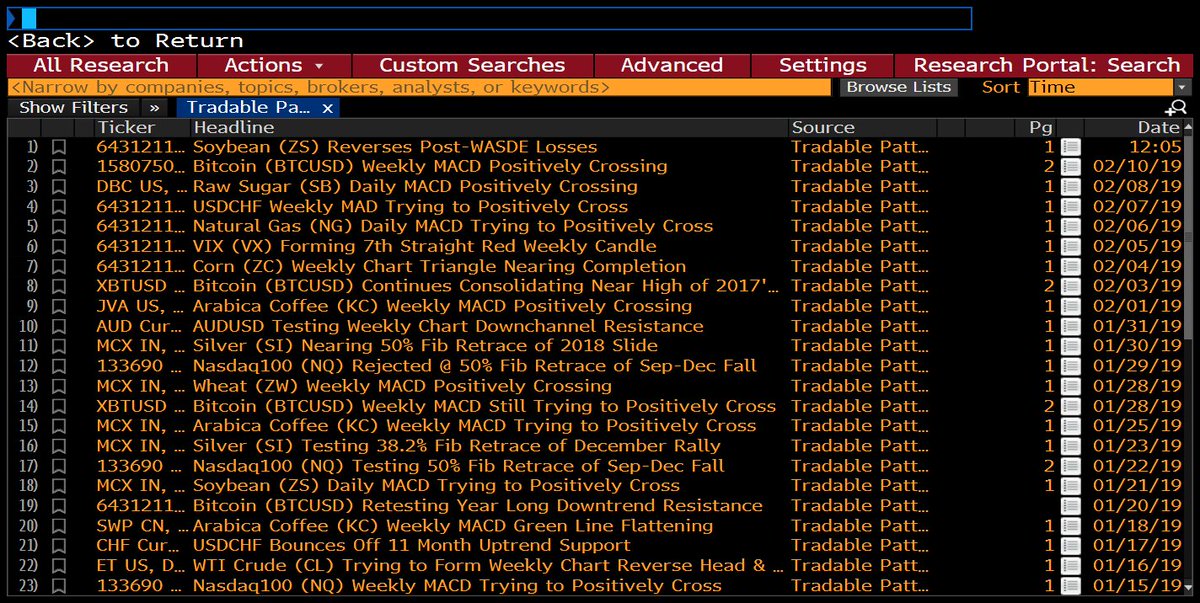Click the magnifying glass search icon
Image resolution: width=1200 pixels, height=603 pixels.
(x=1178, y=107)
